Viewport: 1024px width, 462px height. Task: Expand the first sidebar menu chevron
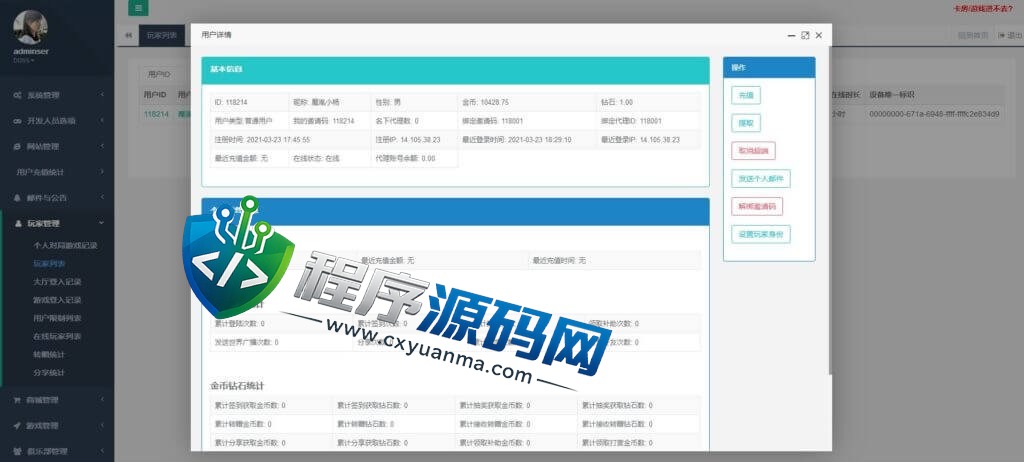(x=102, y=95)
